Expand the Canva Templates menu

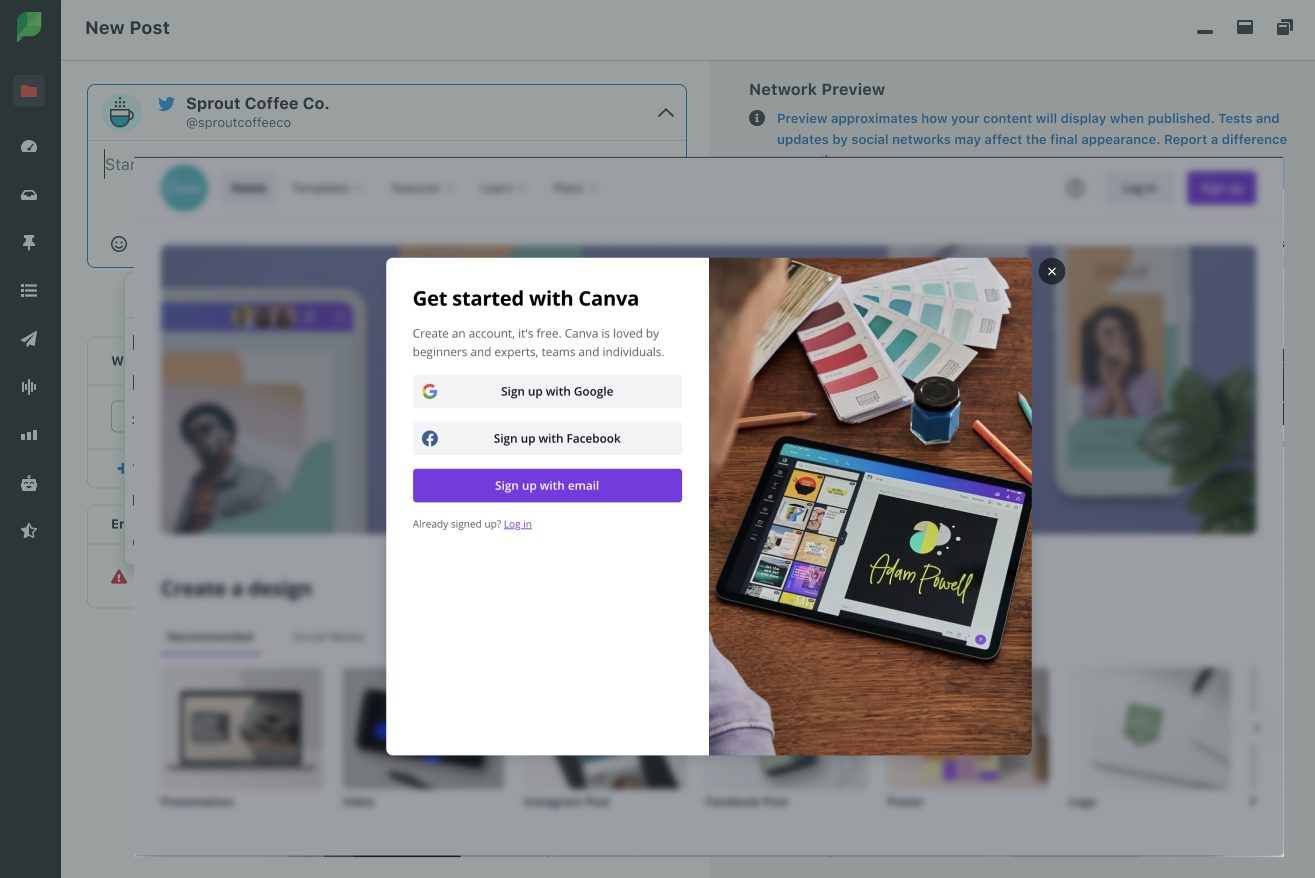point(327,188)
